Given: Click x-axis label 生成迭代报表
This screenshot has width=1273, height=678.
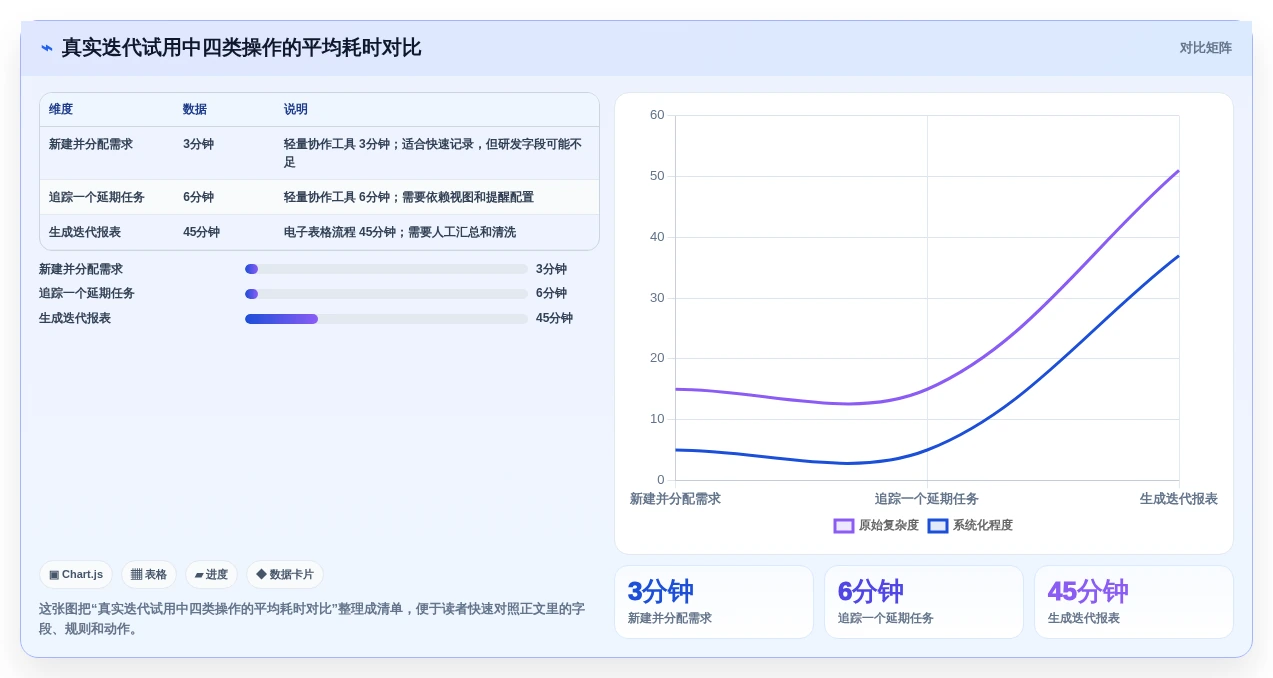Looking at the screenshot, I should click(1179, 498).
